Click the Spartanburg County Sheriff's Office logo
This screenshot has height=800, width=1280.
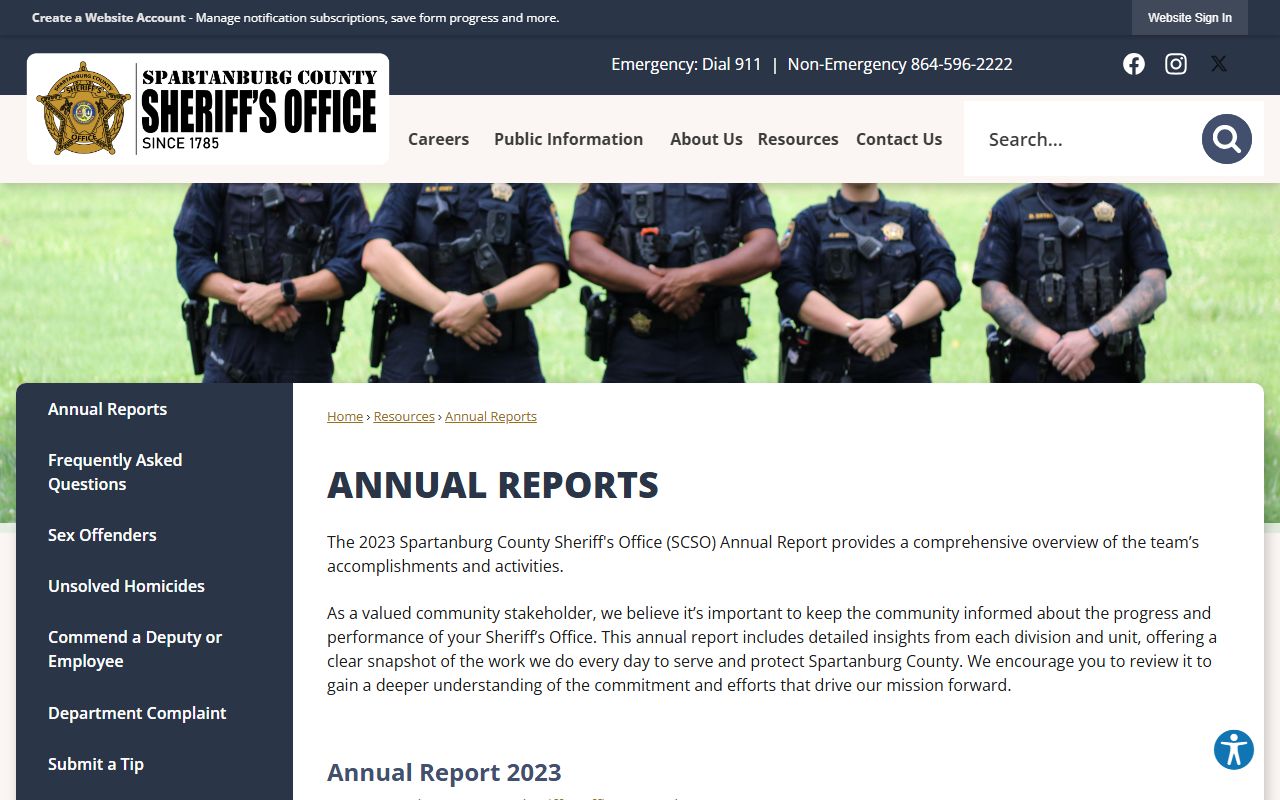[208, 109]
